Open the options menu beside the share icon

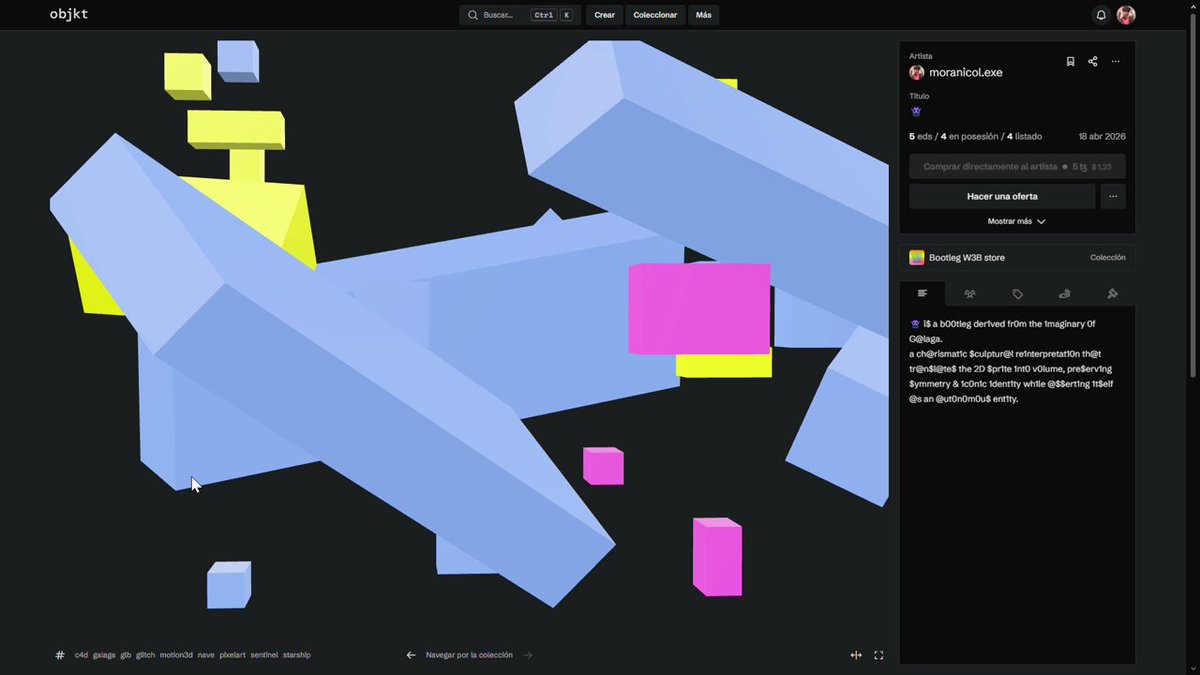point(1116,61)
